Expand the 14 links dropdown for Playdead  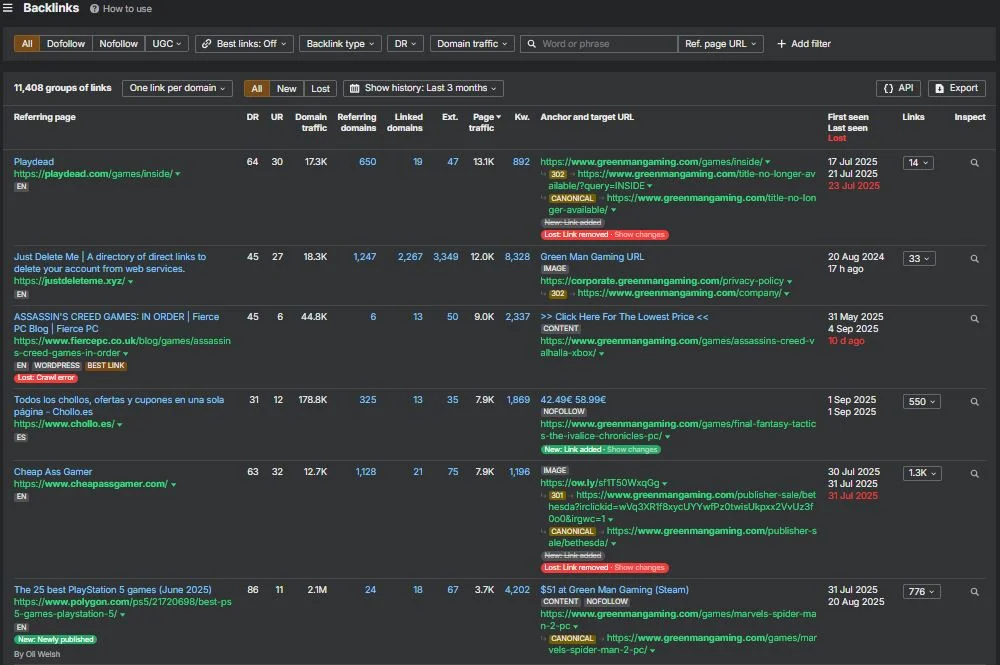tap(918, 163)
